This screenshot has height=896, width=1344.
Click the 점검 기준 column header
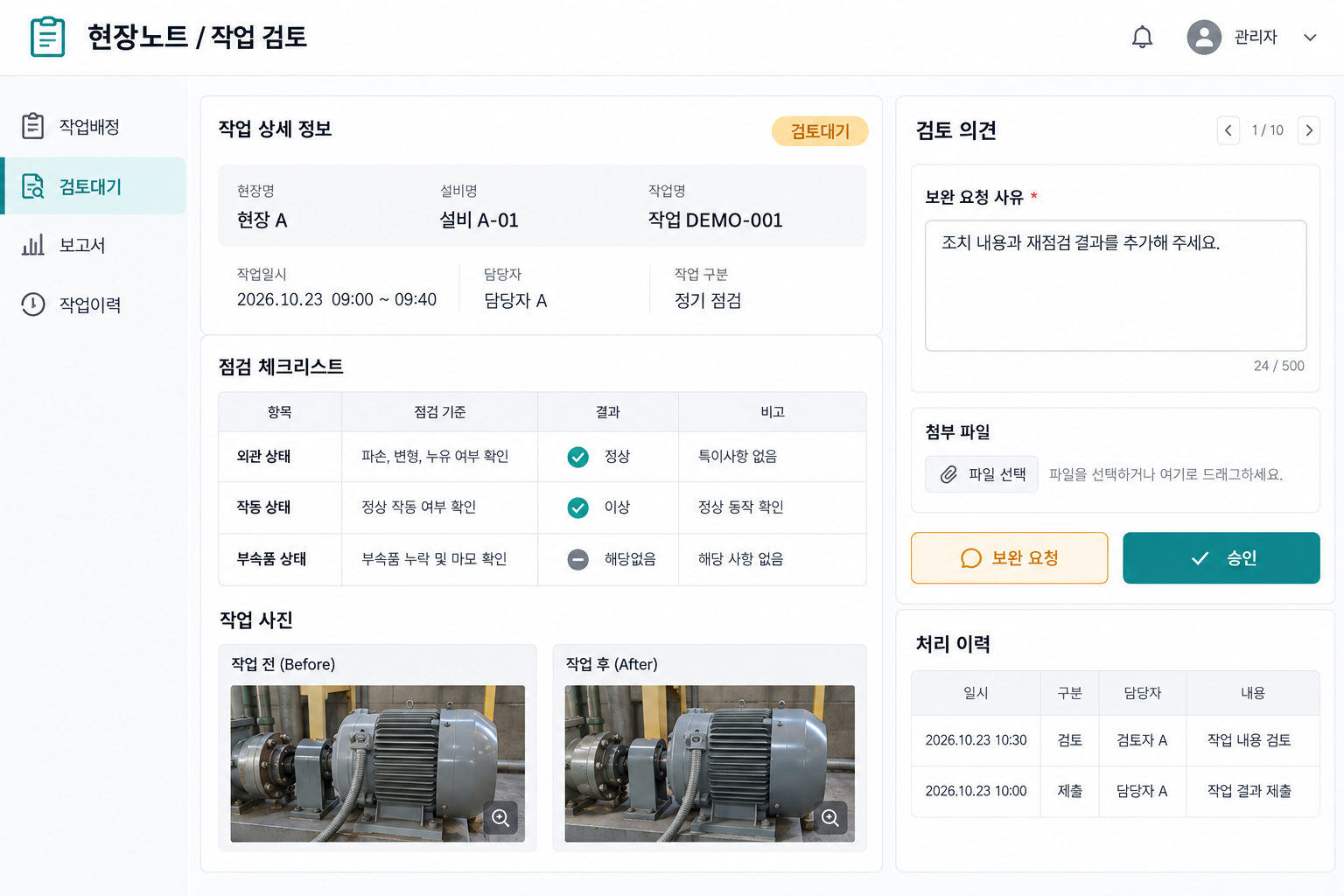pyautogui.click(x=440, y=412)
